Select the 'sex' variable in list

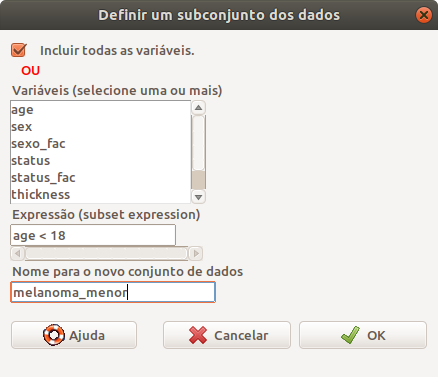tap(100, 127)
